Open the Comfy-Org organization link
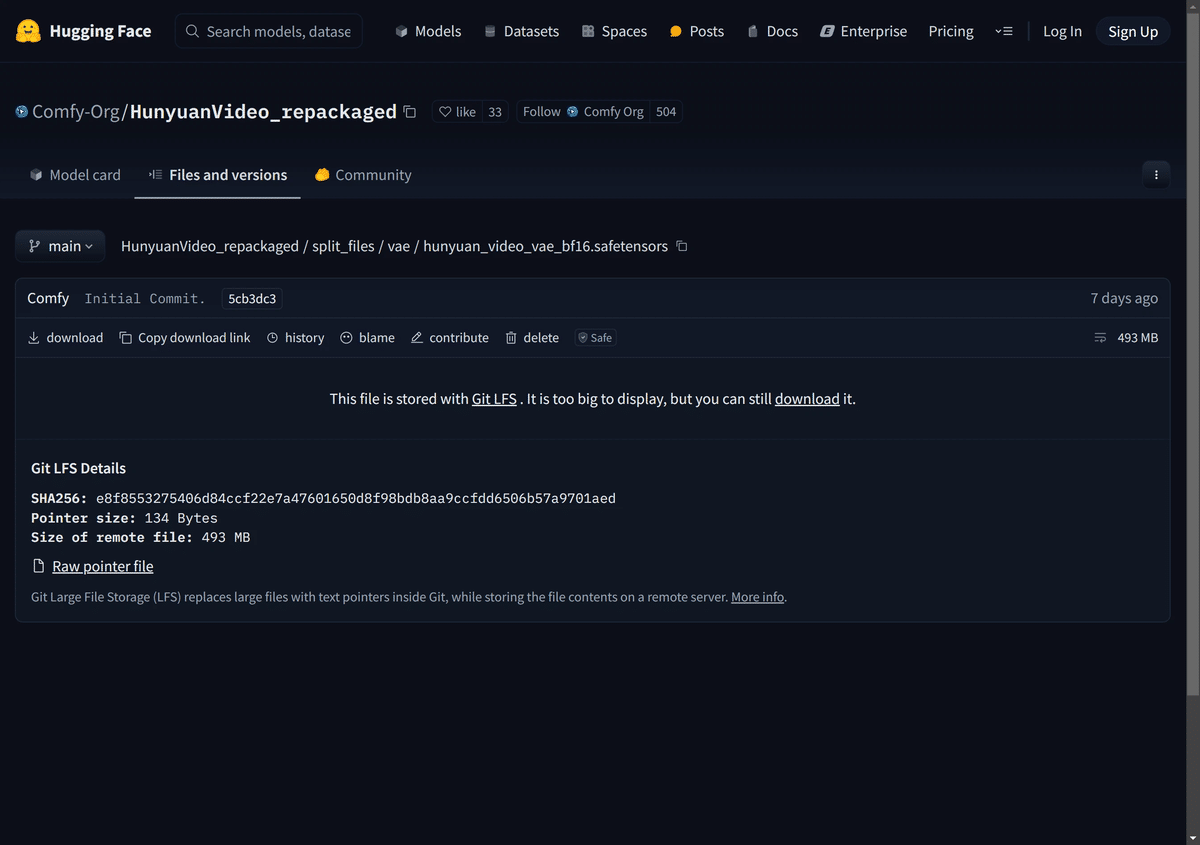This screenshot has height=845, width=1200. [x=76, y=111]
